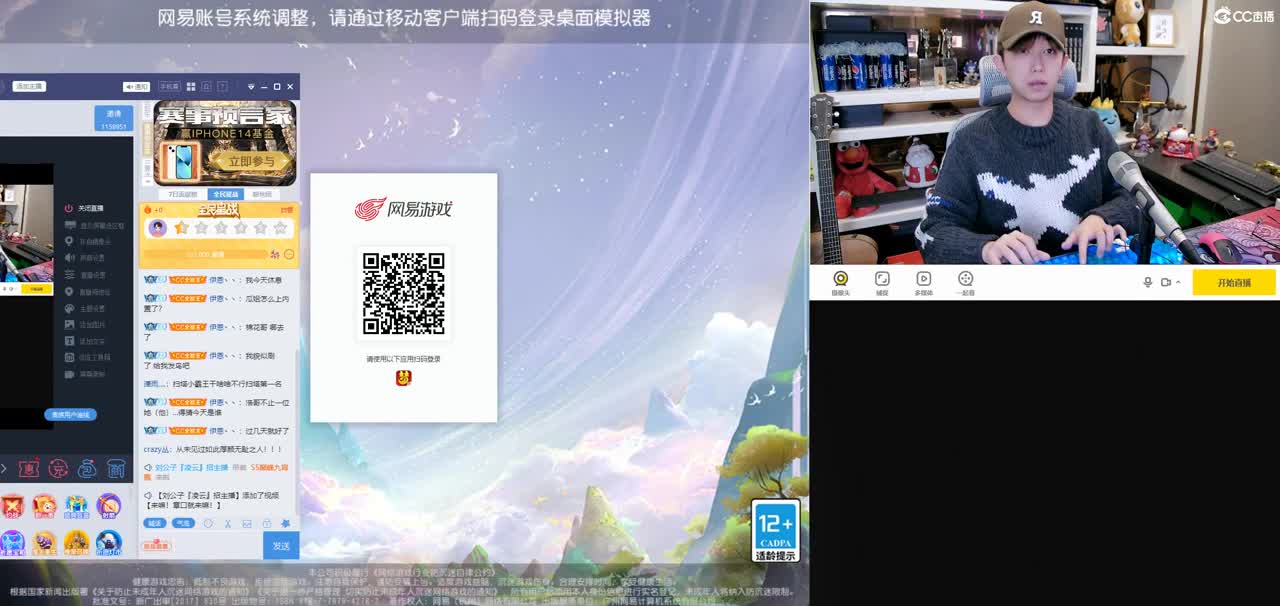This screenshot has width=1280, height=606.
Task: Click chat message '过几天就好了'
Action: click(x=267, y=431)
